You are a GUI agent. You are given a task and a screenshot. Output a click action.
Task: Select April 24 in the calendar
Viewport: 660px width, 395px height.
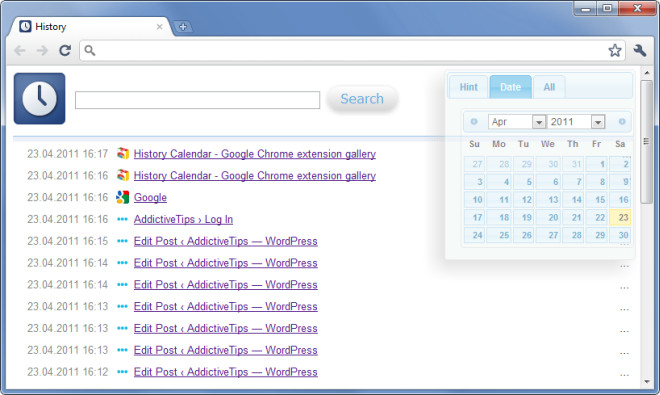(474, 235)
